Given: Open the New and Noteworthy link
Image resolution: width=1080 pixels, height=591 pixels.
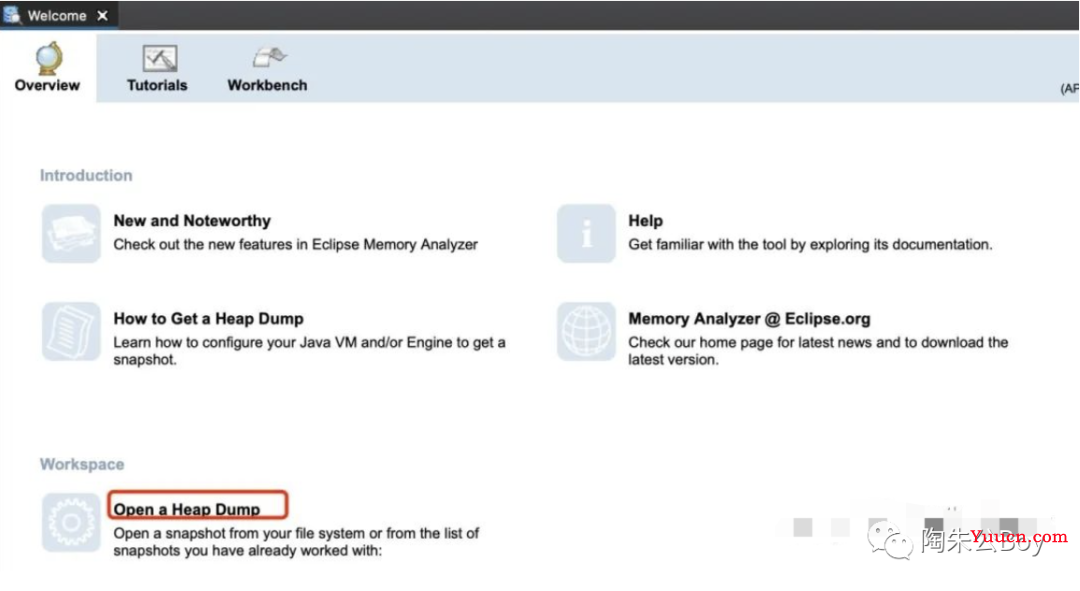Looking at the screenshot, I should (192, 221).
